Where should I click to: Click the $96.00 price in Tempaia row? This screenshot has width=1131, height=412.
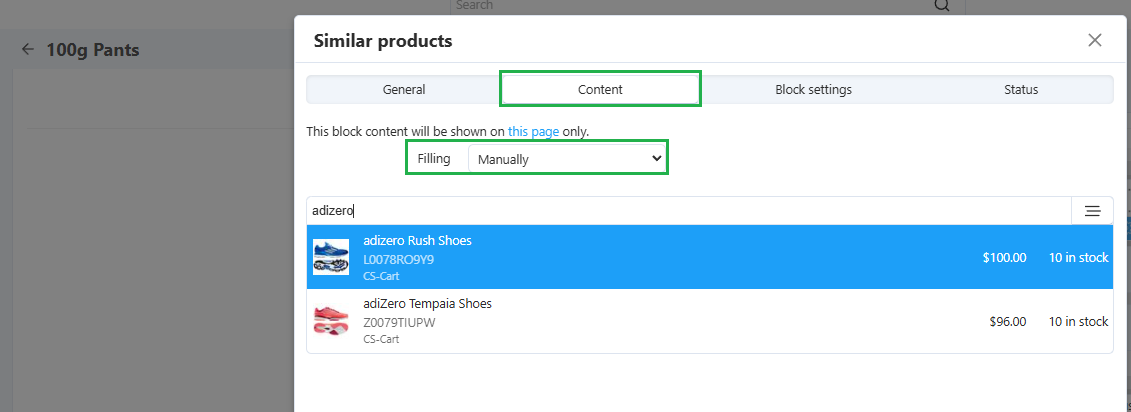click(1008, 322)
